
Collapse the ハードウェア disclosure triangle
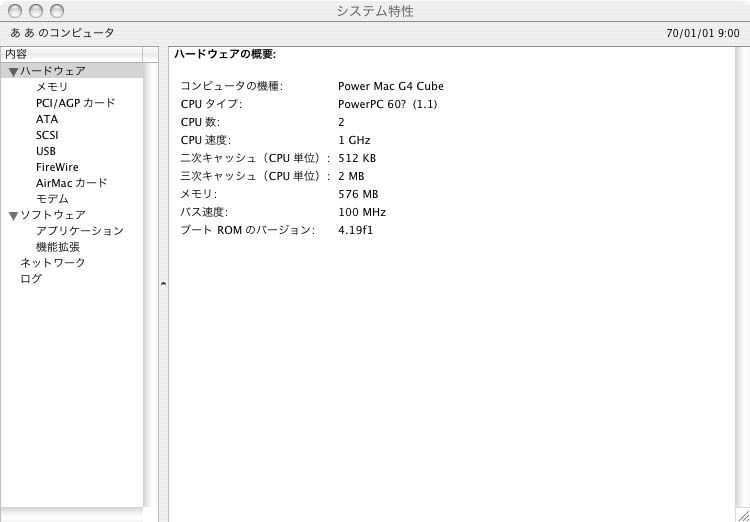pyautogui.click(x=13, y=72)
